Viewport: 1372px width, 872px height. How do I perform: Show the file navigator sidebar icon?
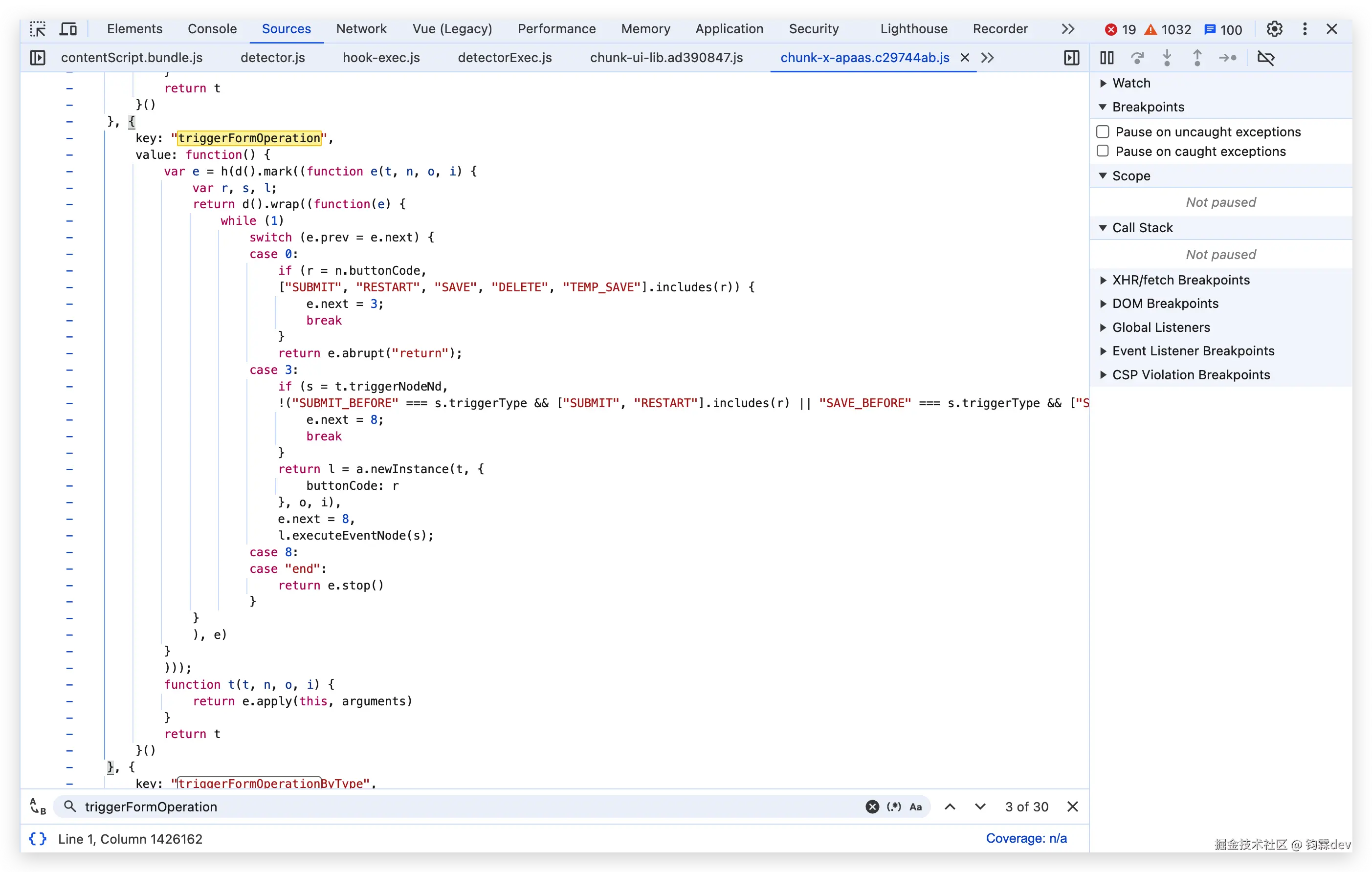38,58
